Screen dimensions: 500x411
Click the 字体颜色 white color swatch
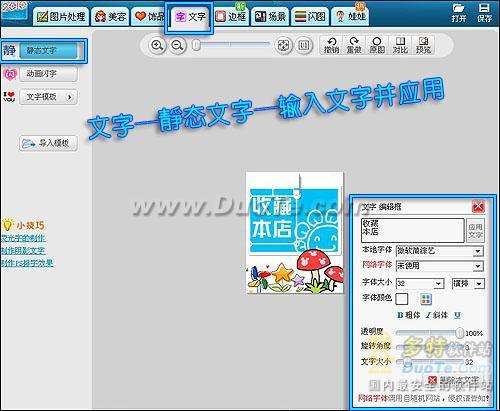click(402, 299)
